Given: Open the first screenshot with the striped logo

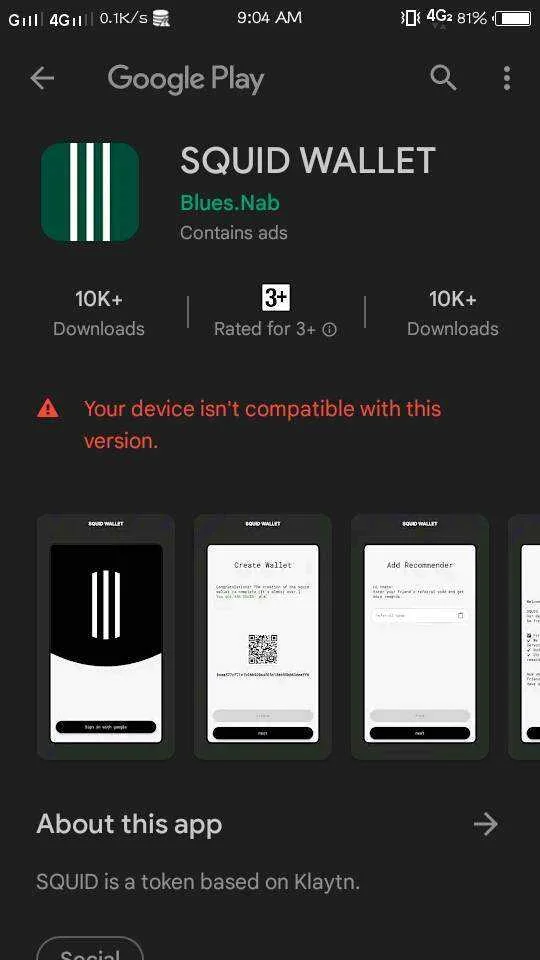Looking at the screenshot, I should (106, 637).
